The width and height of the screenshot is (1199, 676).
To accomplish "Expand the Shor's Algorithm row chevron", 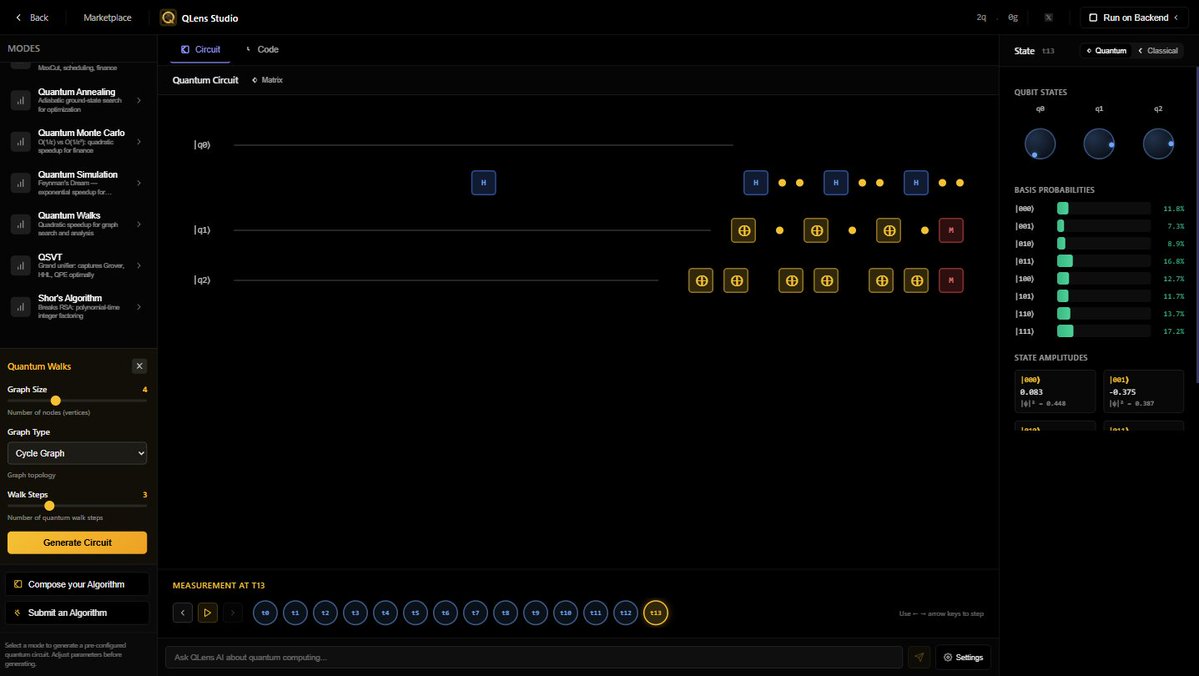I will tap(138, 307).
